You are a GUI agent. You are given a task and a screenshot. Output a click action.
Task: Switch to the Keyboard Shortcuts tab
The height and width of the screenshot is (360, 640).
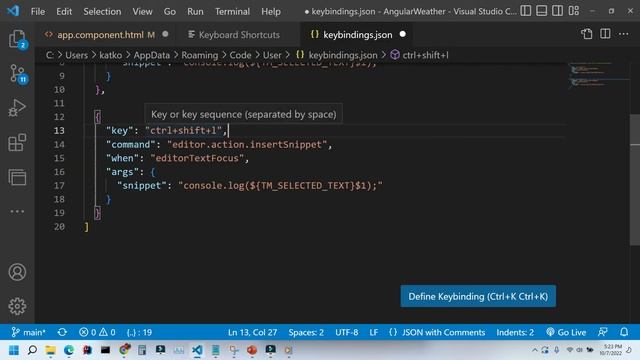tap(239, 35)
